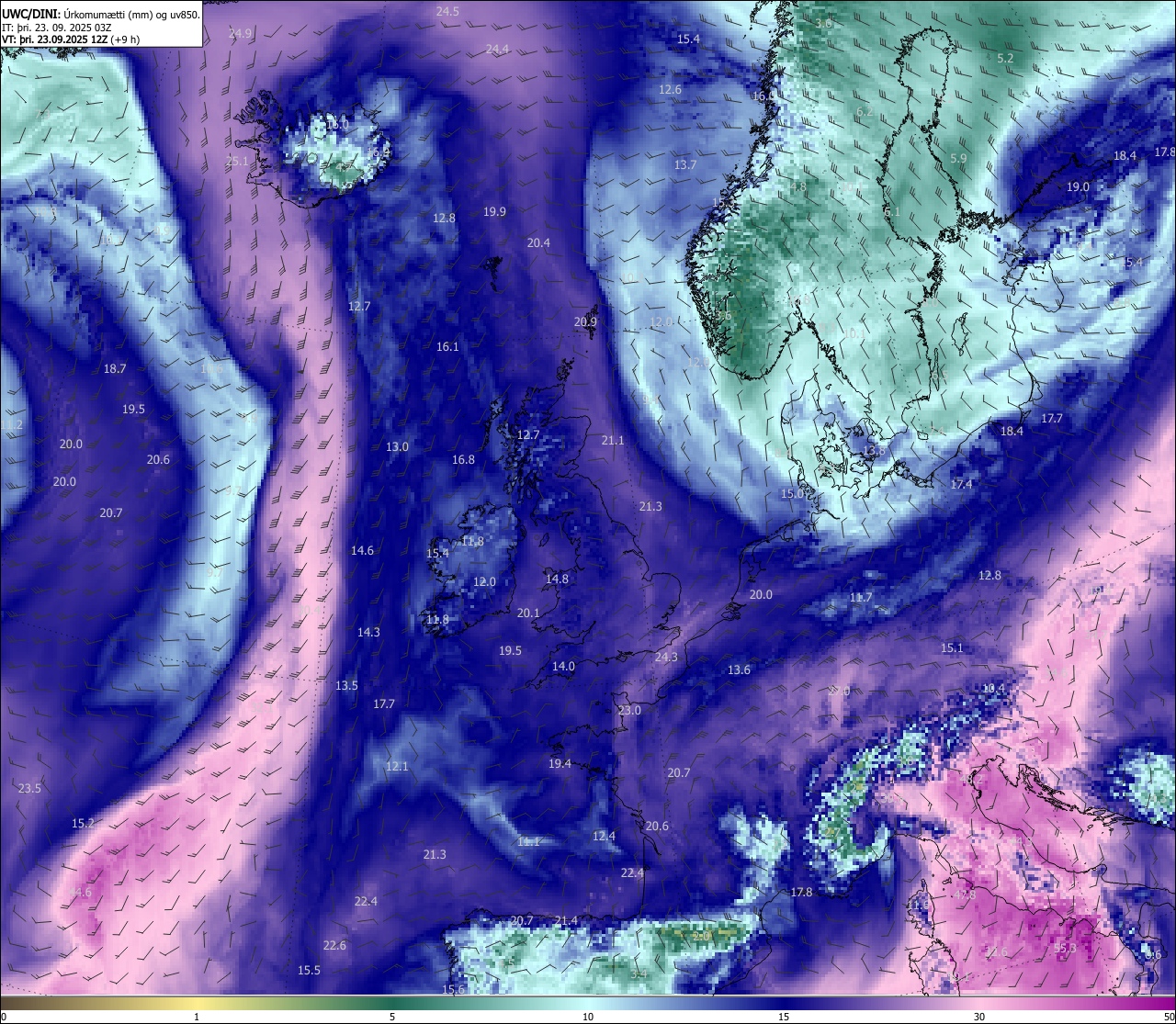Viewport: 1176px width, 1024px height.
Task: Click the value 24.9 near the title box
Action: [240, 33]
